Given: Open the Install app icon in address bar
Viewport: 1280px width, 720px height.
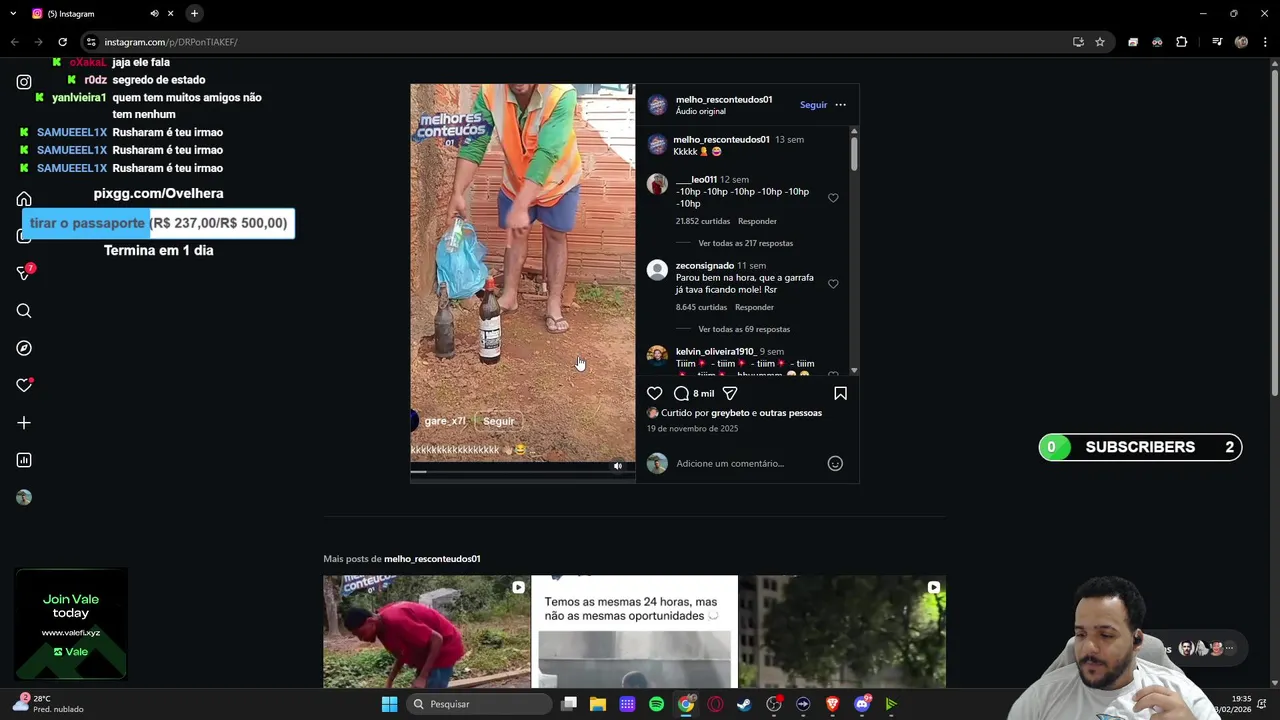Looking at the screenshot, I should (1078, 42).
